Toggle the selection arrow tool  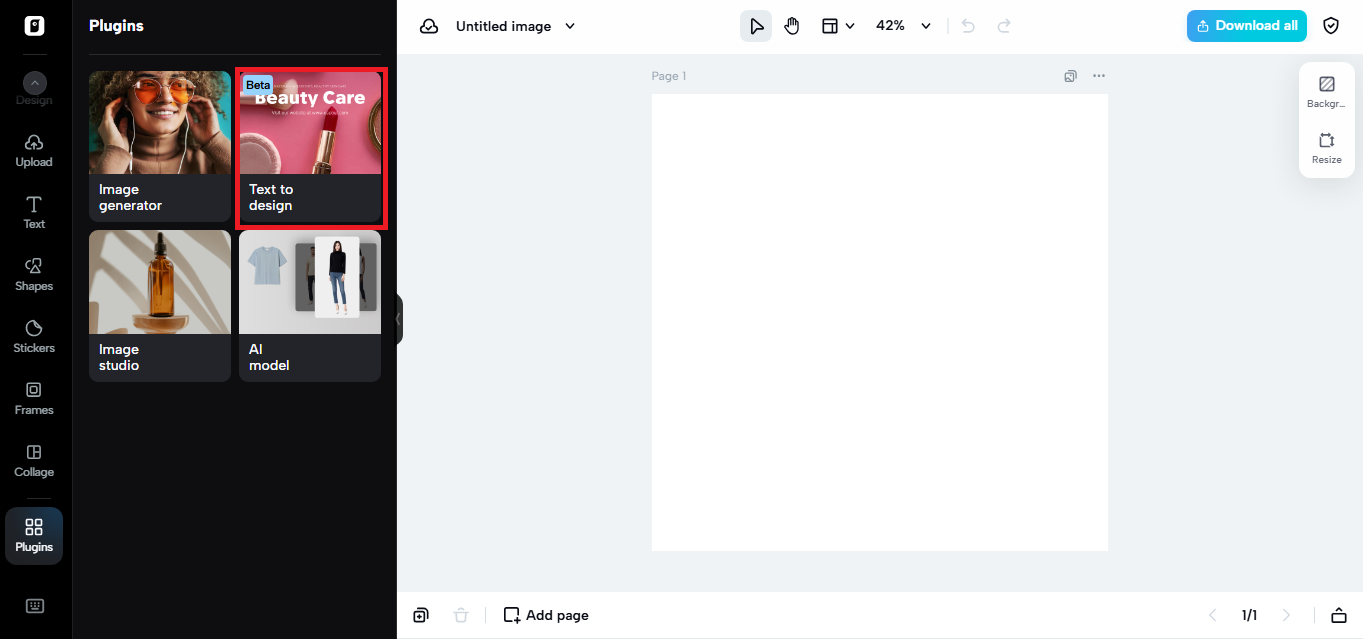point(756,26)
